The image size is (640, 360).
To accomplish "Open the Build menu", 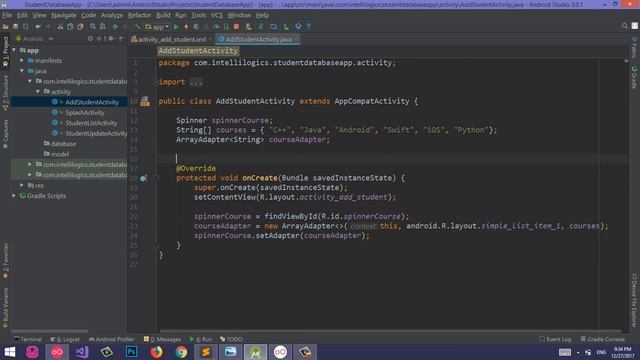I will click(x=163, y=15).
